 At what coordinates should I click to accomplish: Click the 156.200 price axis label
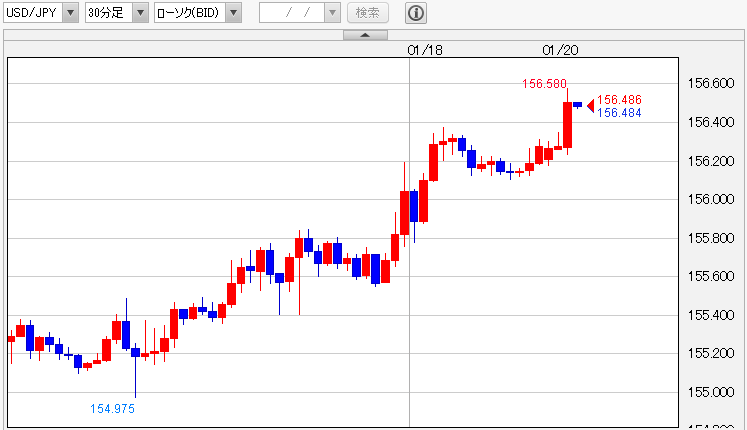pyautogui.click(x=711, y=161)
